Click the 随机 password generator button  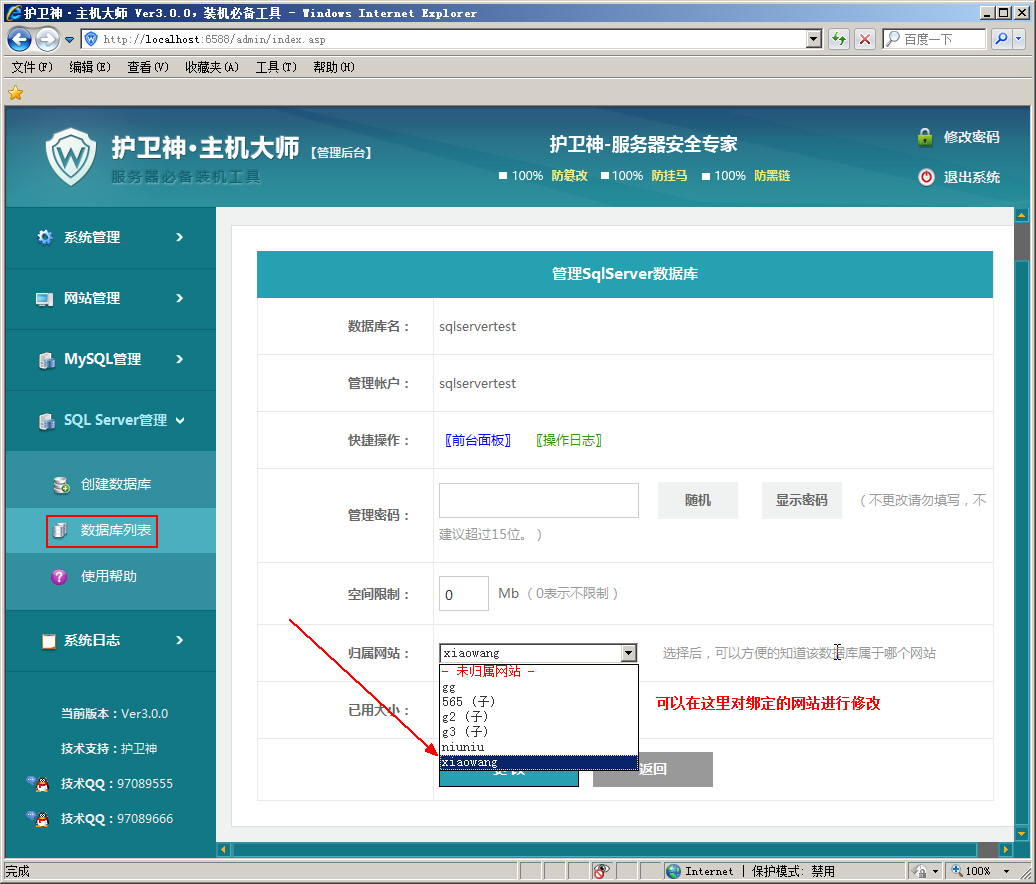[x=697, y=499]
